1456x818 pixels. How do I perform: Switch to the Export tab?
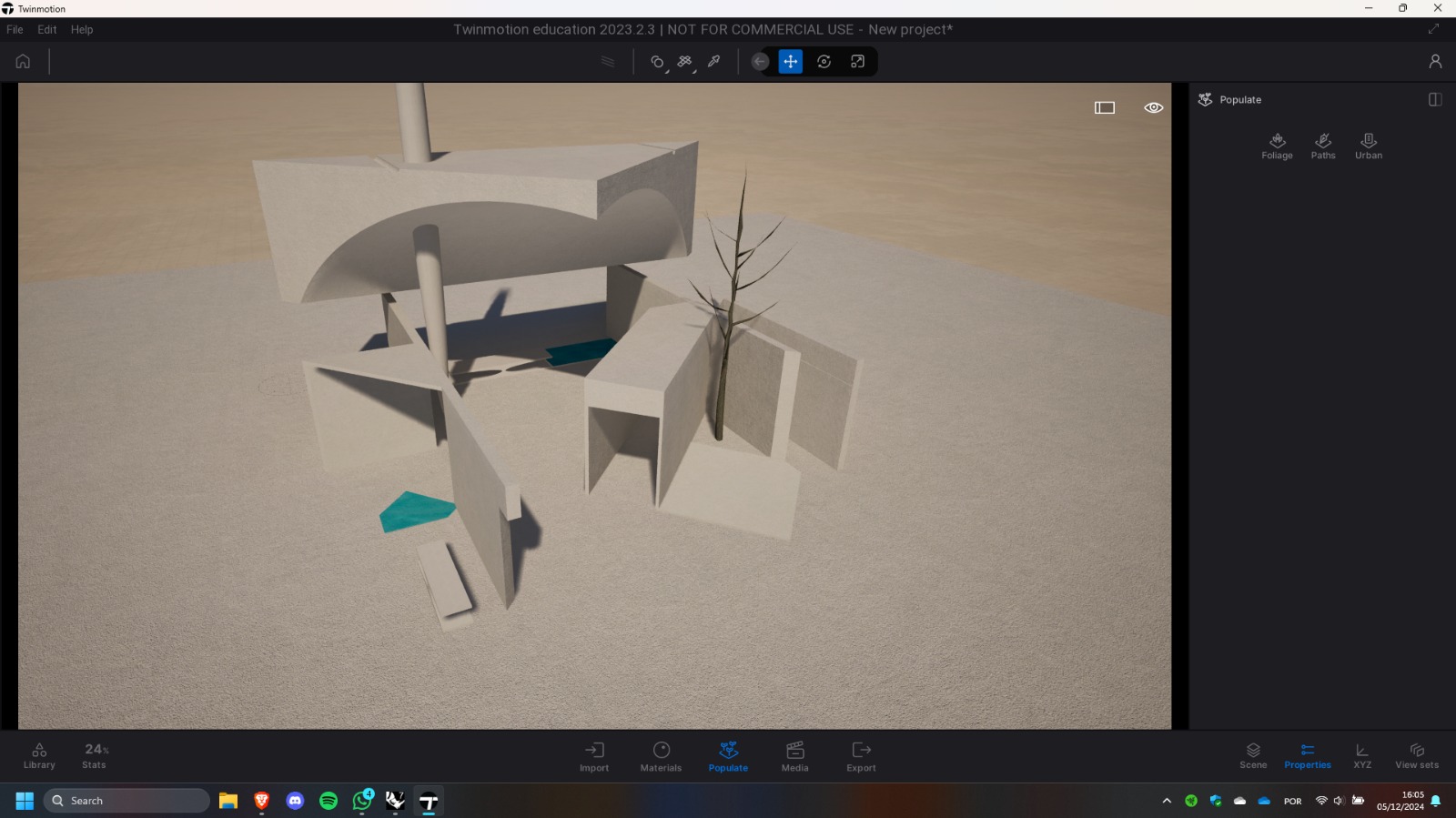pos(862,757)
